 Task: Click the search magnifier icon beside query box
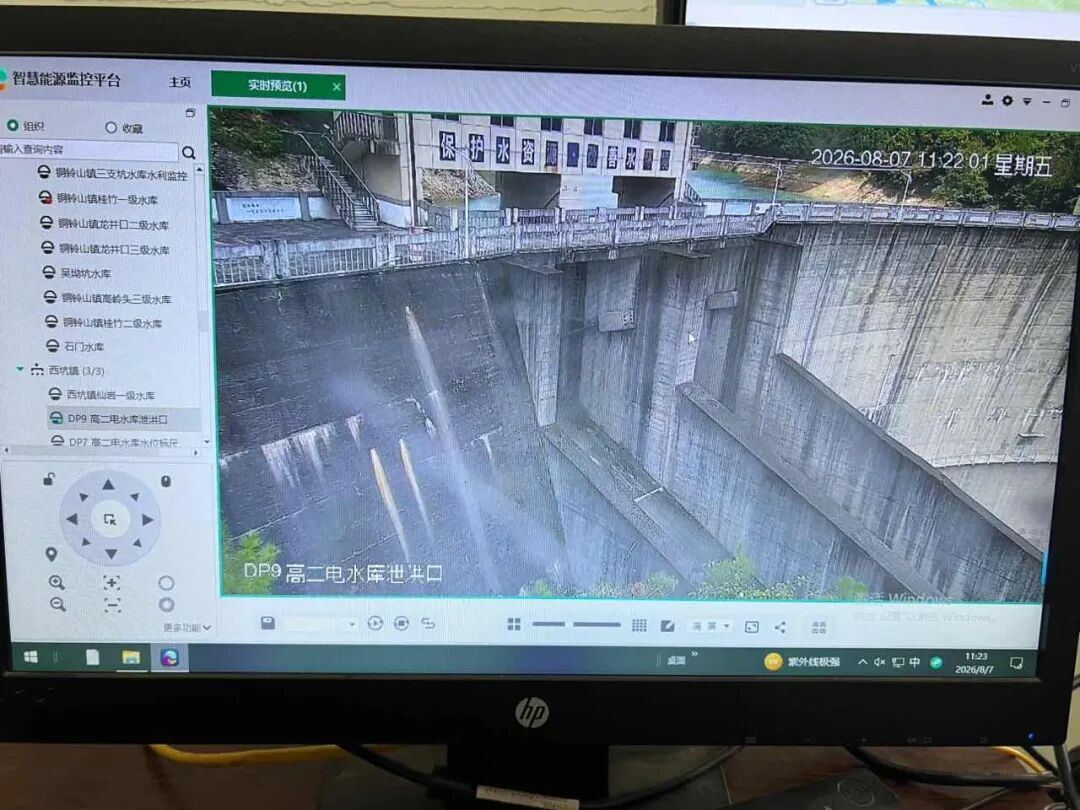(189, 153)
